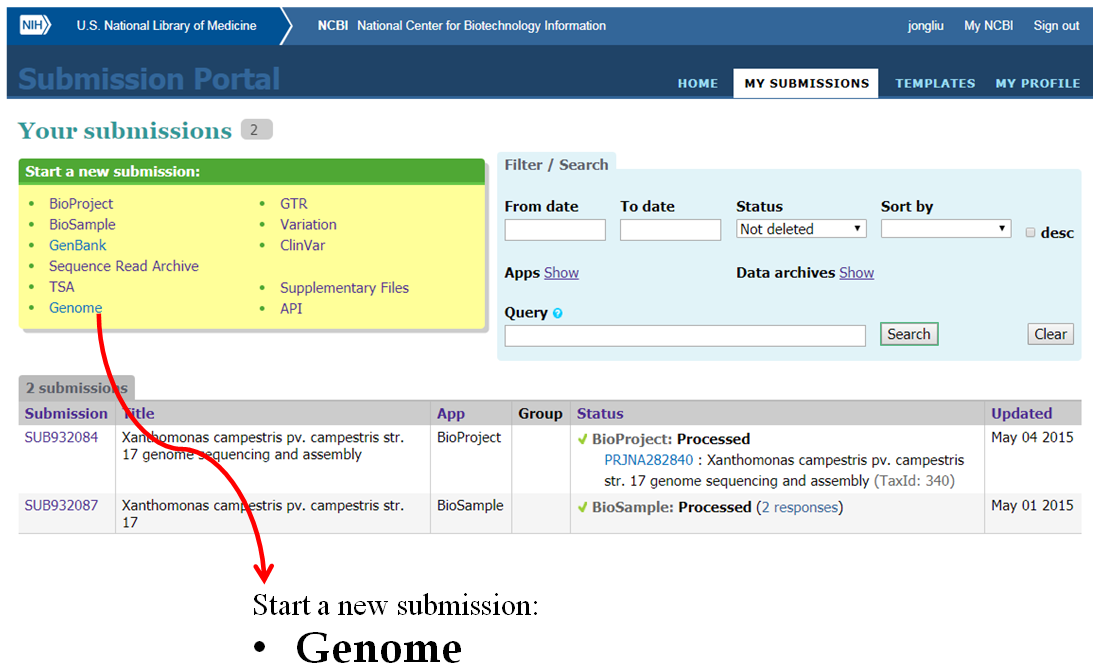
Task: Go to the HOME tab
Action: tap(697, 83)
